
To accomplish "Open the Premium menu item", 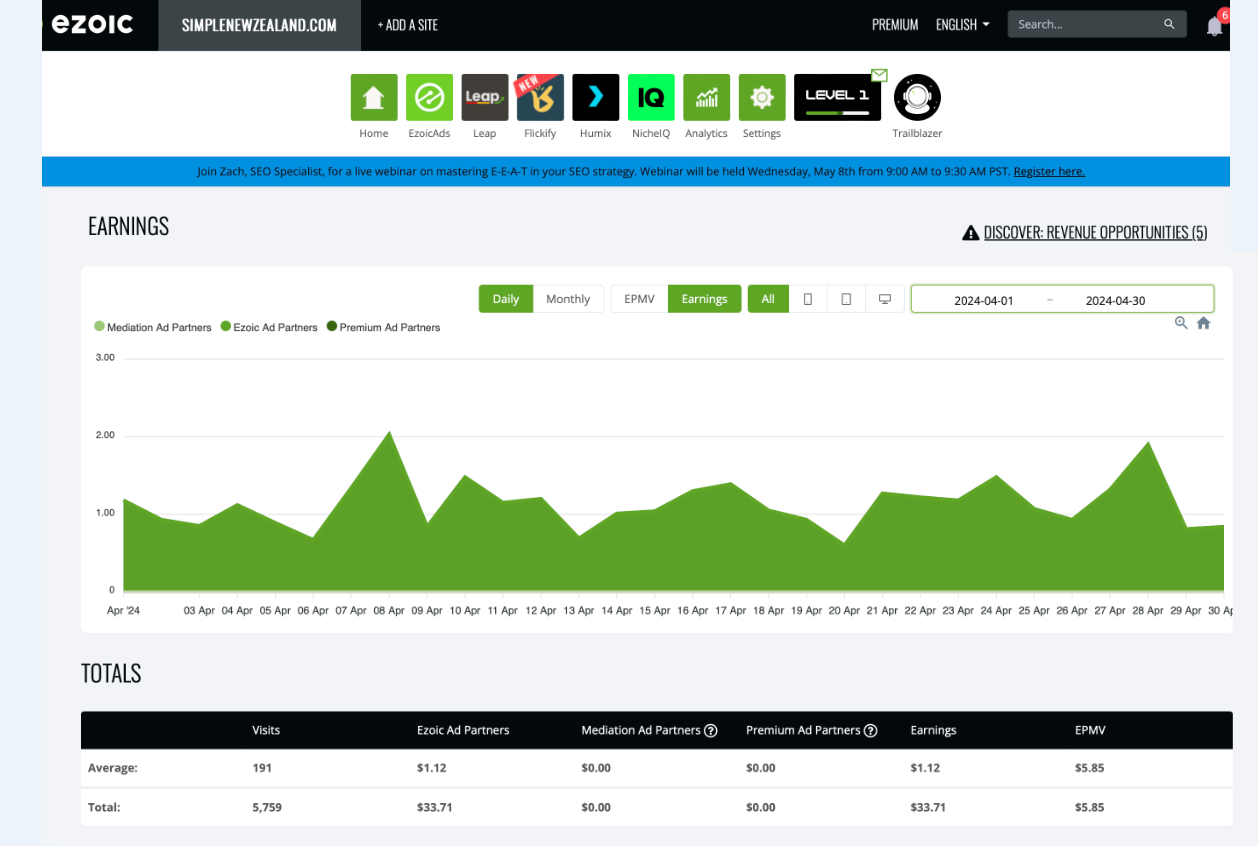I will (895, 25).
